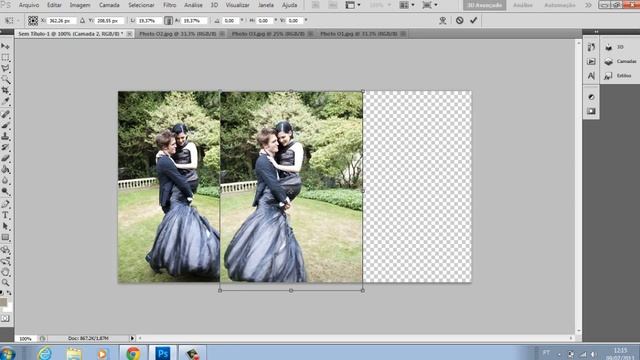Click the foreground color swatch
640x360 pixels.
coord(3,302)
